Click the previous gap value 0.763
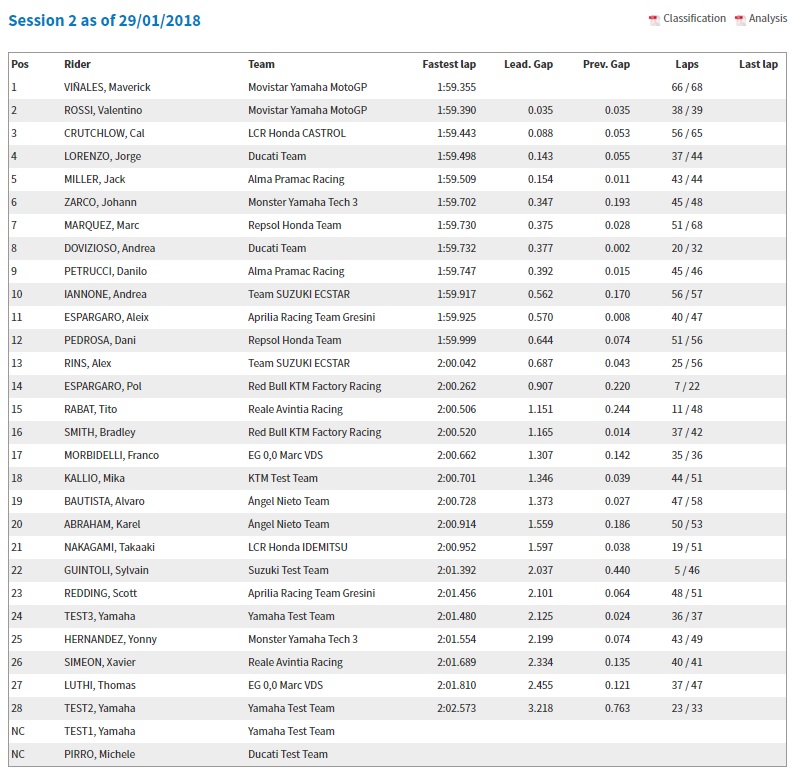The height and width of the screenshot is (779, 800). (x=617, y=708)
